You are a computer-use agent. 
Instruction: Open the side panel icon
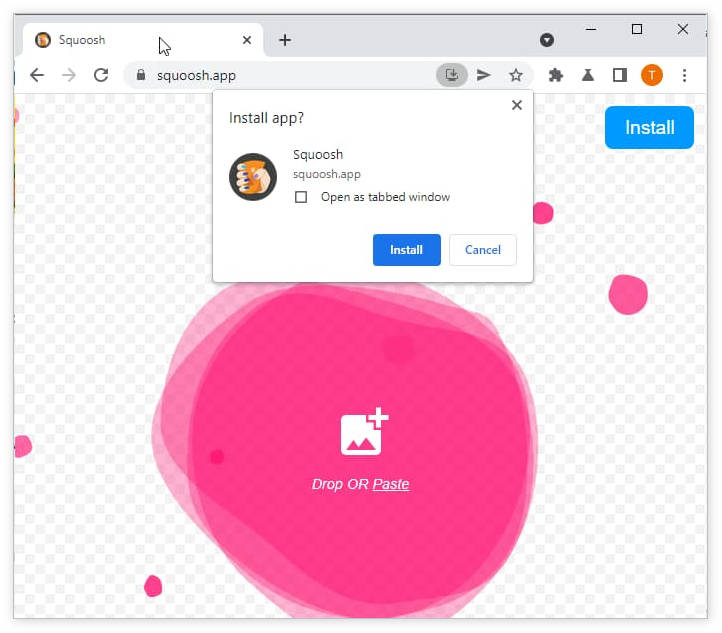(x=620, y=75)
